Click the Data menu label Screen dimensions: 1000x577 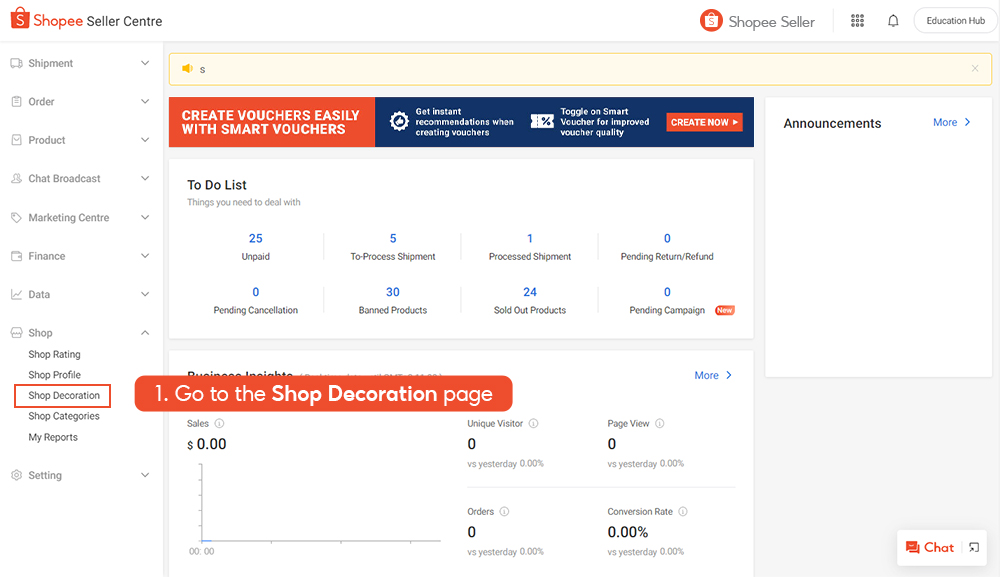tap(39, 294)
